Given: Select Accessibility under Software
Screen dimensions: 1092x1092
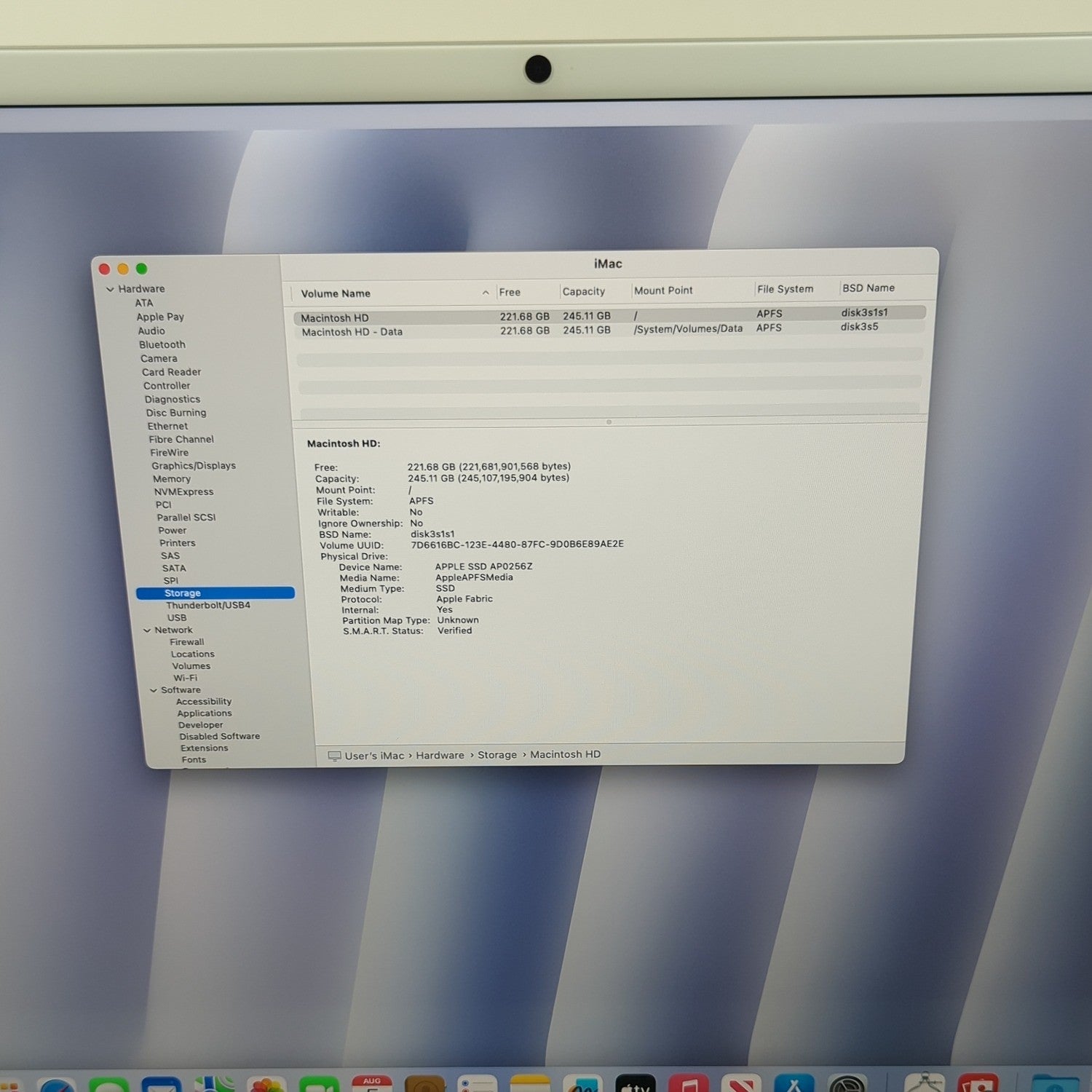Looking at the screenshot, I should pos(204,702).
